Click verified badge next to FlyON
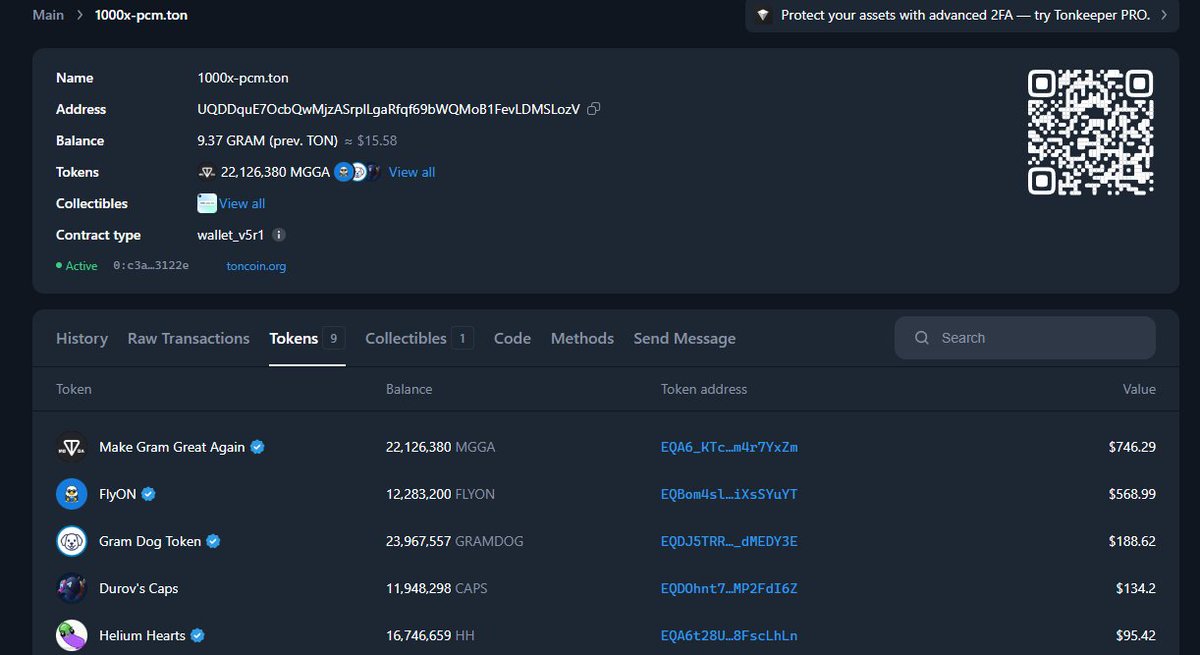Viewport: 1200px width, 655px height. click(x=149, y=494)
